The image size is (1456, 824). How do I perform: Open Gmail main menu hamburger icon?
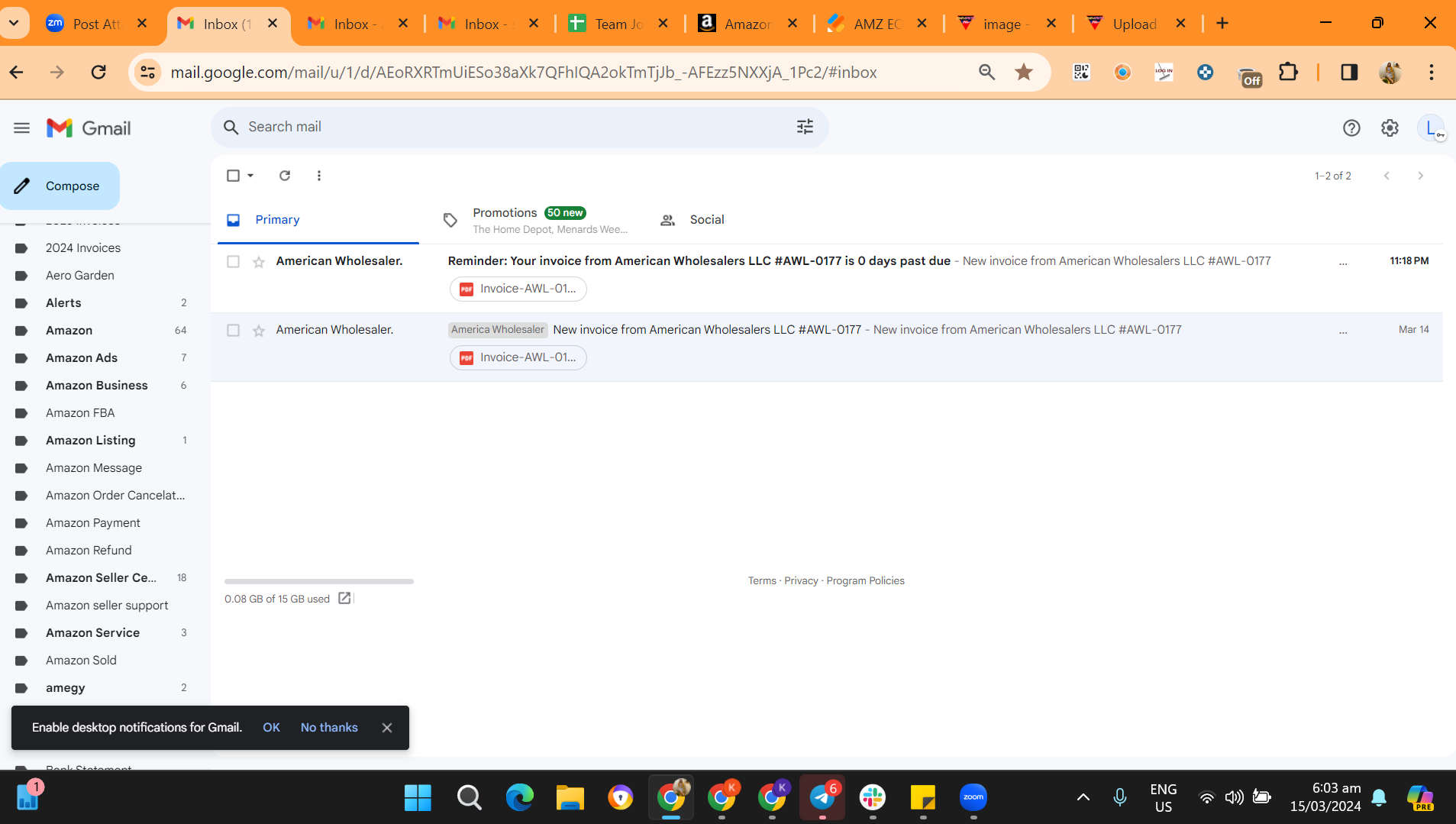[21, 128]
